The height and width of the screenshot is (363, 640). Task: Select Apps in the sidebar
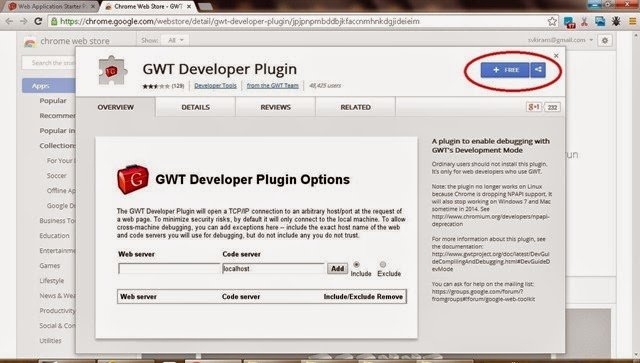pos(49,86)
